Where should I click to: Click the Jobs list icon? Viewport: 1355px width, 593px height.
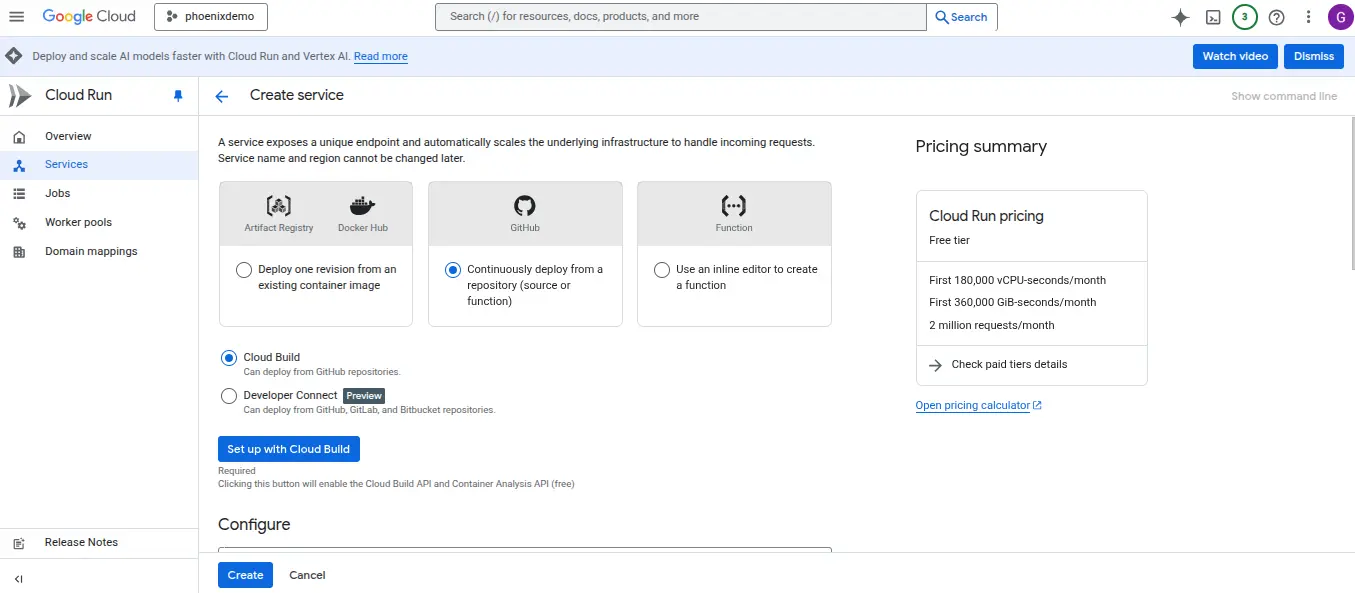tap(19, 194)
